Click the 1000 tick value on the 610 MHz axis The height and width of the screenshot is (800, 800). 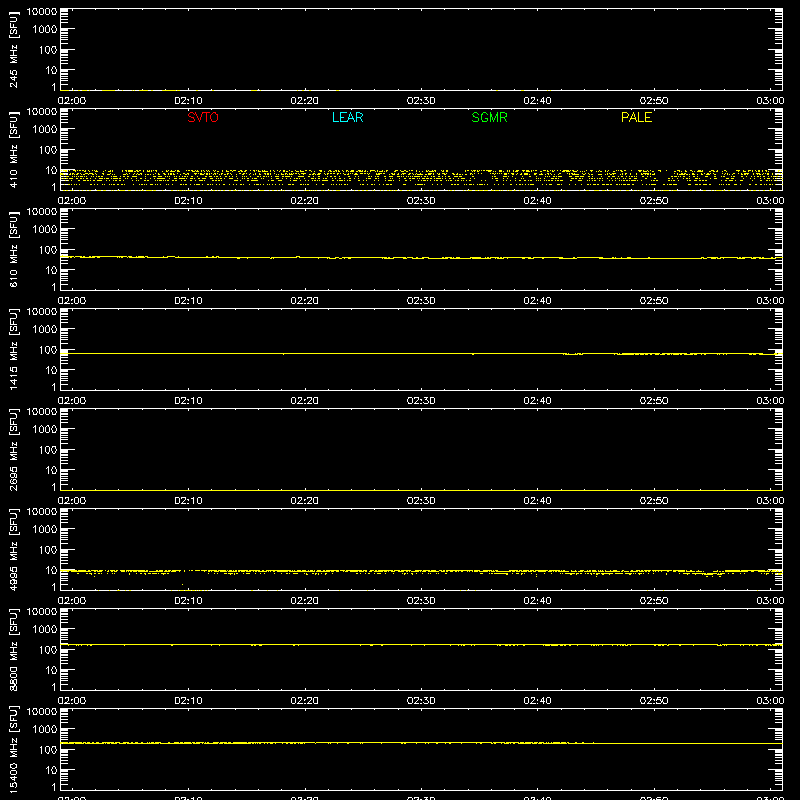point(45,230)
